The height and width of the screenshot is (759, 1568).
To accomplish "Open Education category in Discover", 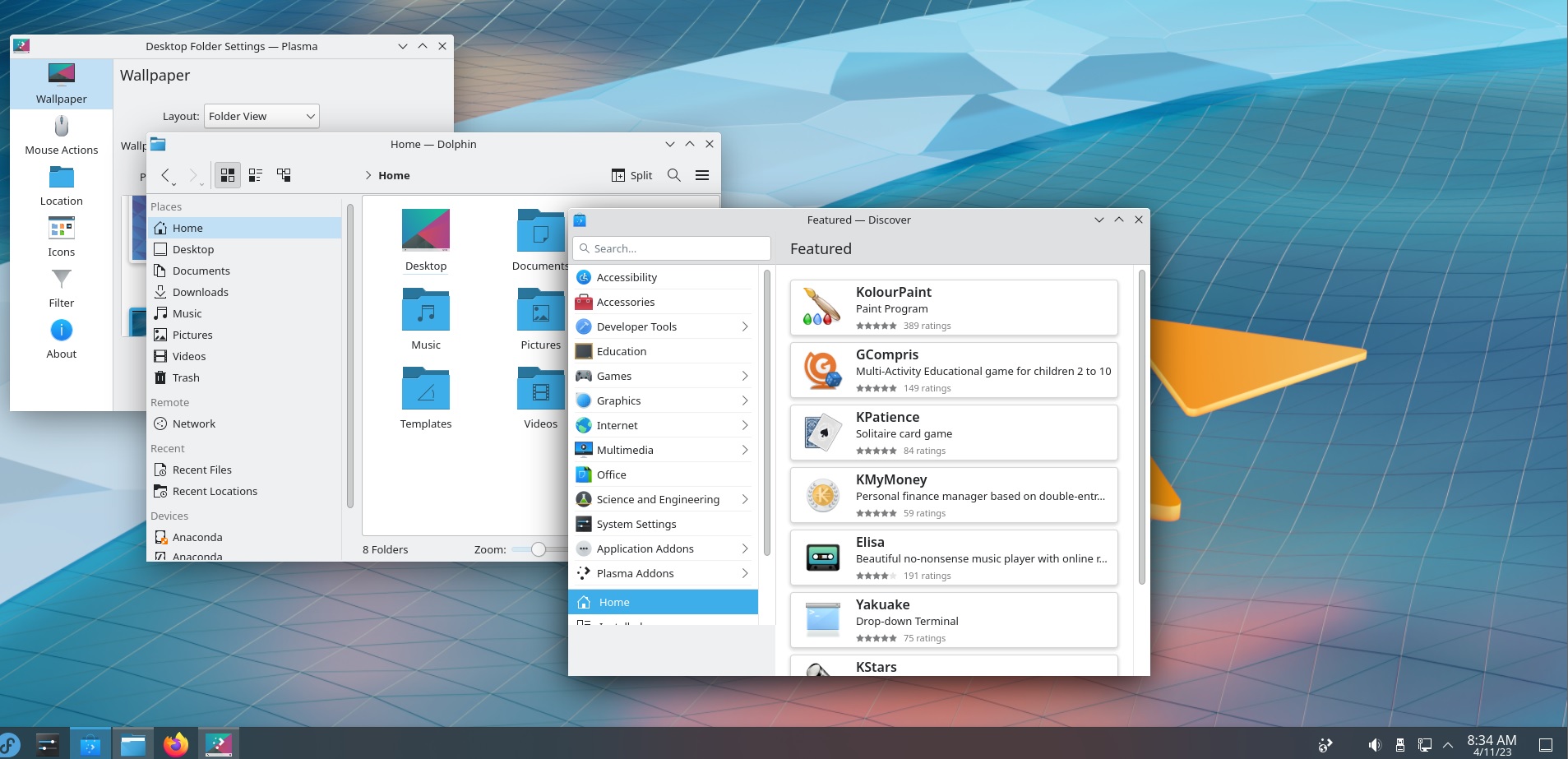I will (664, 351).
